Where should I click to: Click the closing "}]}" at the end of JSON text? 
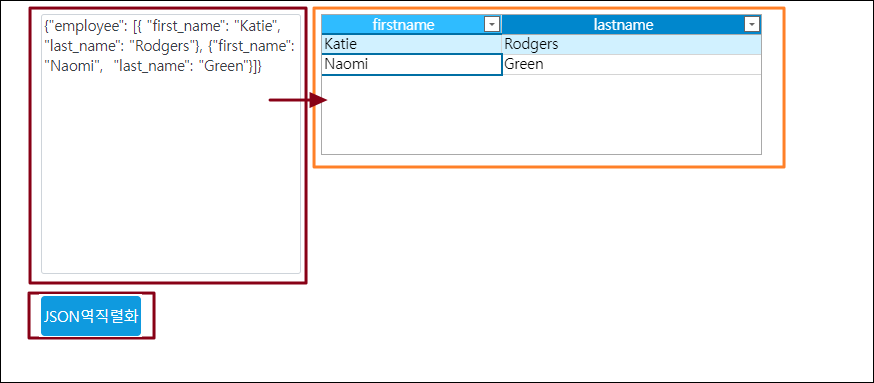(x=254, y=66)
